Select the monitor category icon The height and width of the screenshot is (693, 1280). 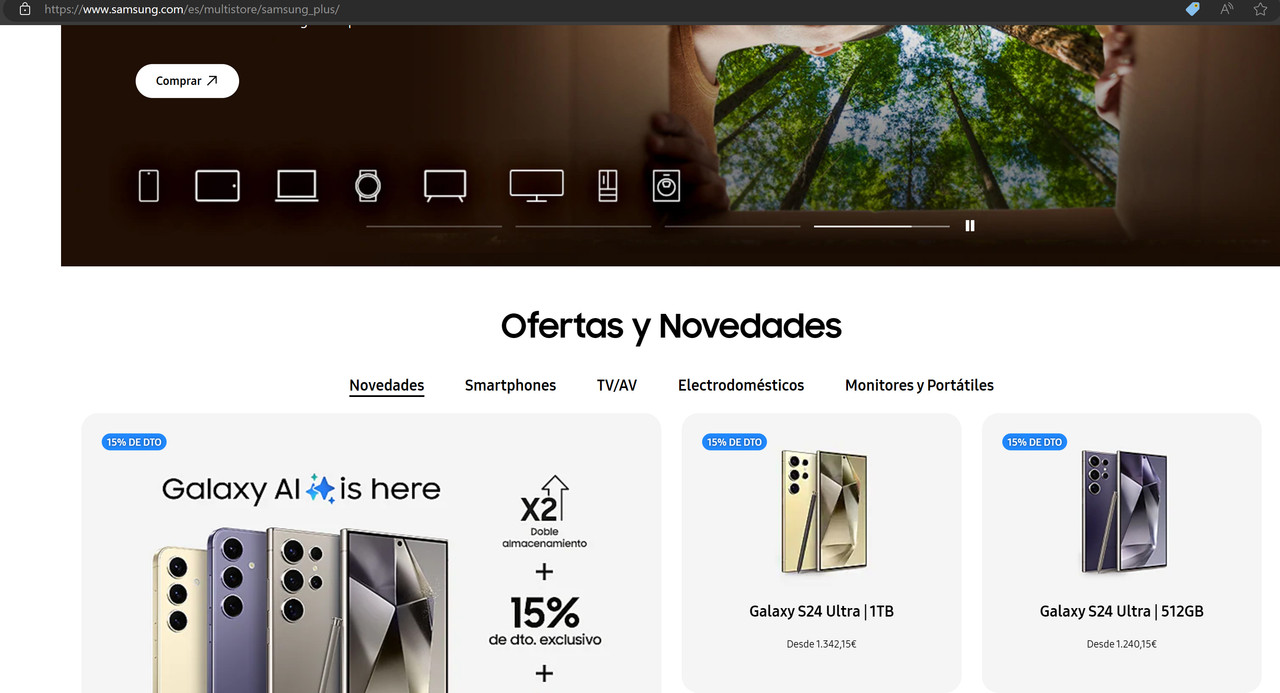point(537,186)
